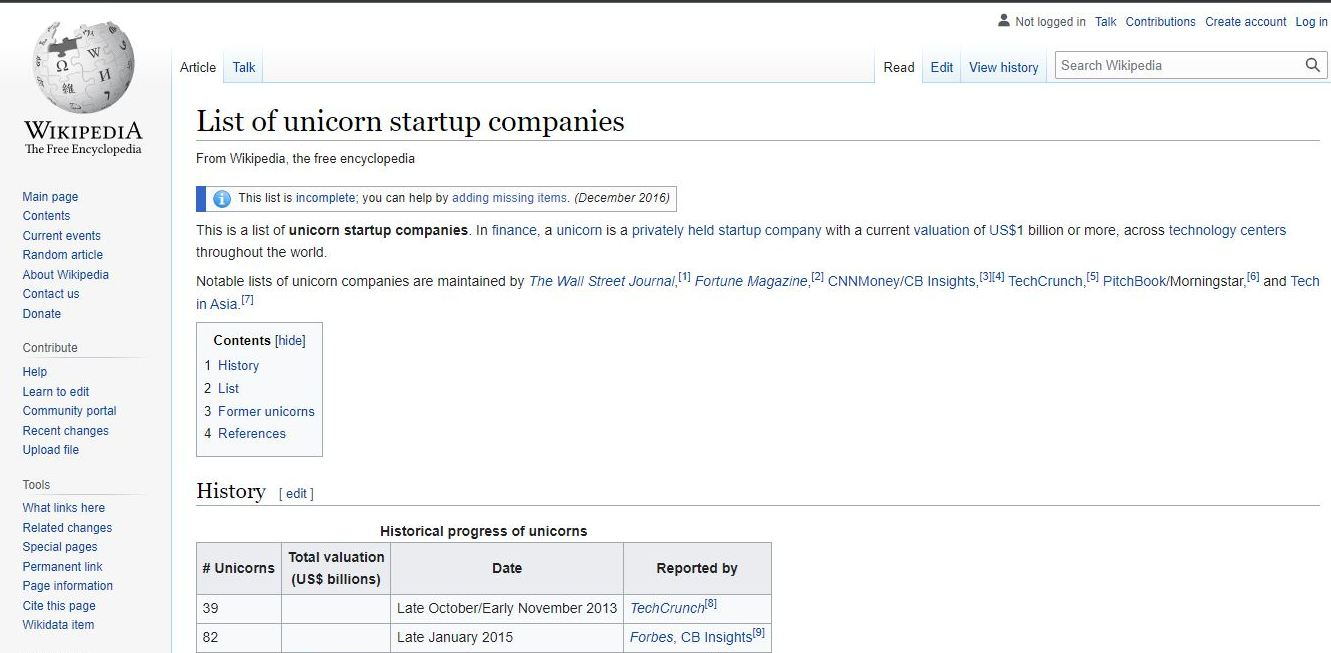The width and height of the screenshot is (1331, 653).
Task: Go to Main page
Action: click(x=50, y=197)
